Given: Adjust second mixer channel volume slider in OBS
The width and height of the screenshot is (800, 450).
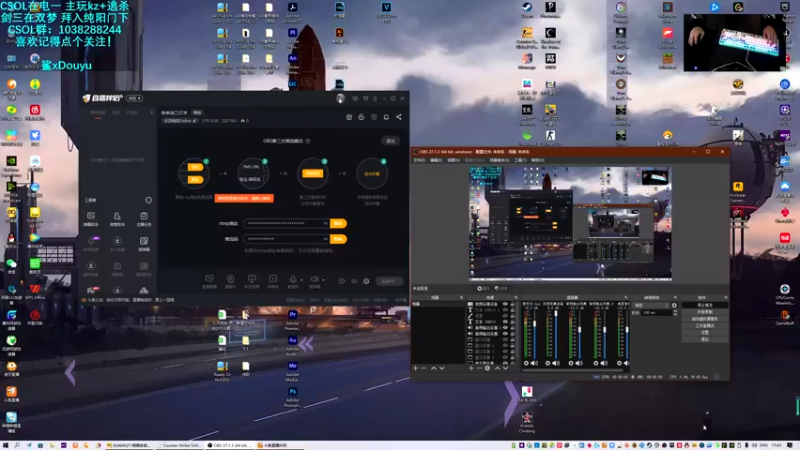Looking at the screenshot, I should pos(556,334).
